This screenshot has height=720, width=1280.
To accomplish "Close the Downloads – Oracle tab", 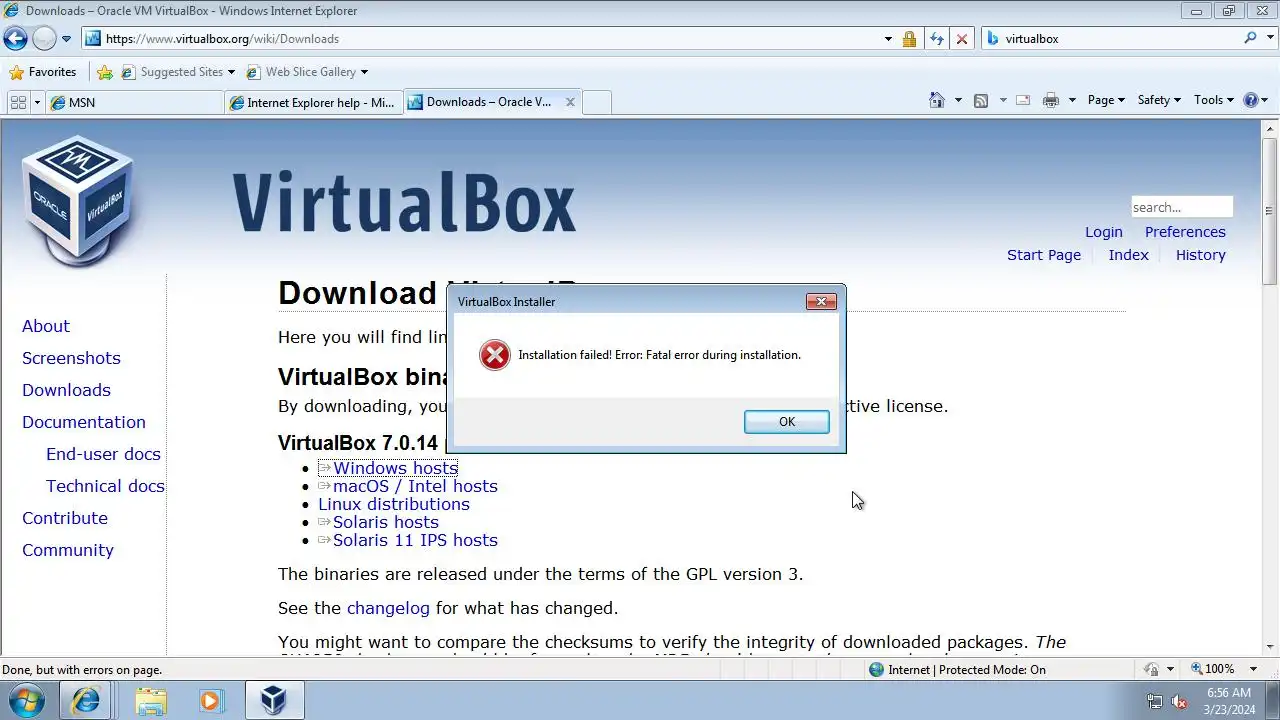I will point(570,102).
